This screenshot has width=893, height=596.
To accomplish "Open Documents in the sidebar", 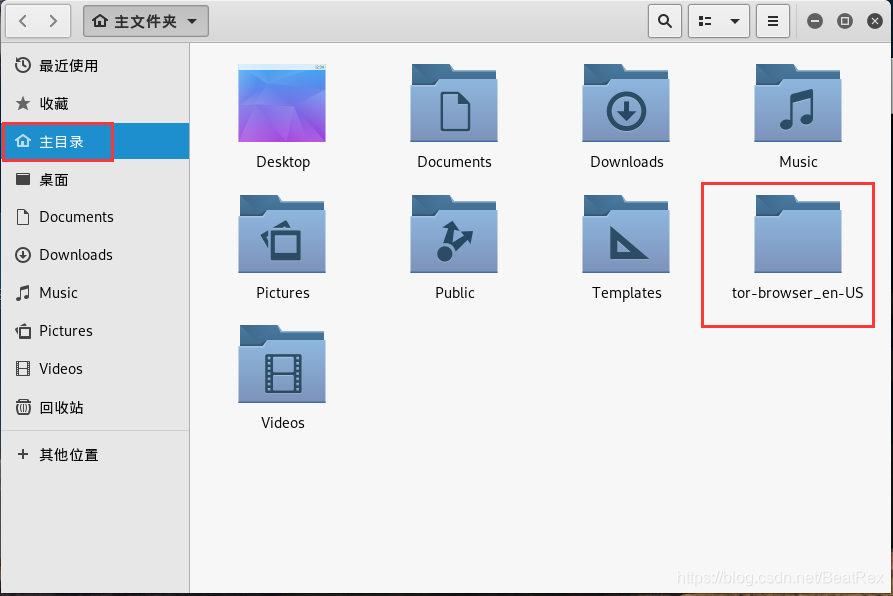I will pos(95,217).
